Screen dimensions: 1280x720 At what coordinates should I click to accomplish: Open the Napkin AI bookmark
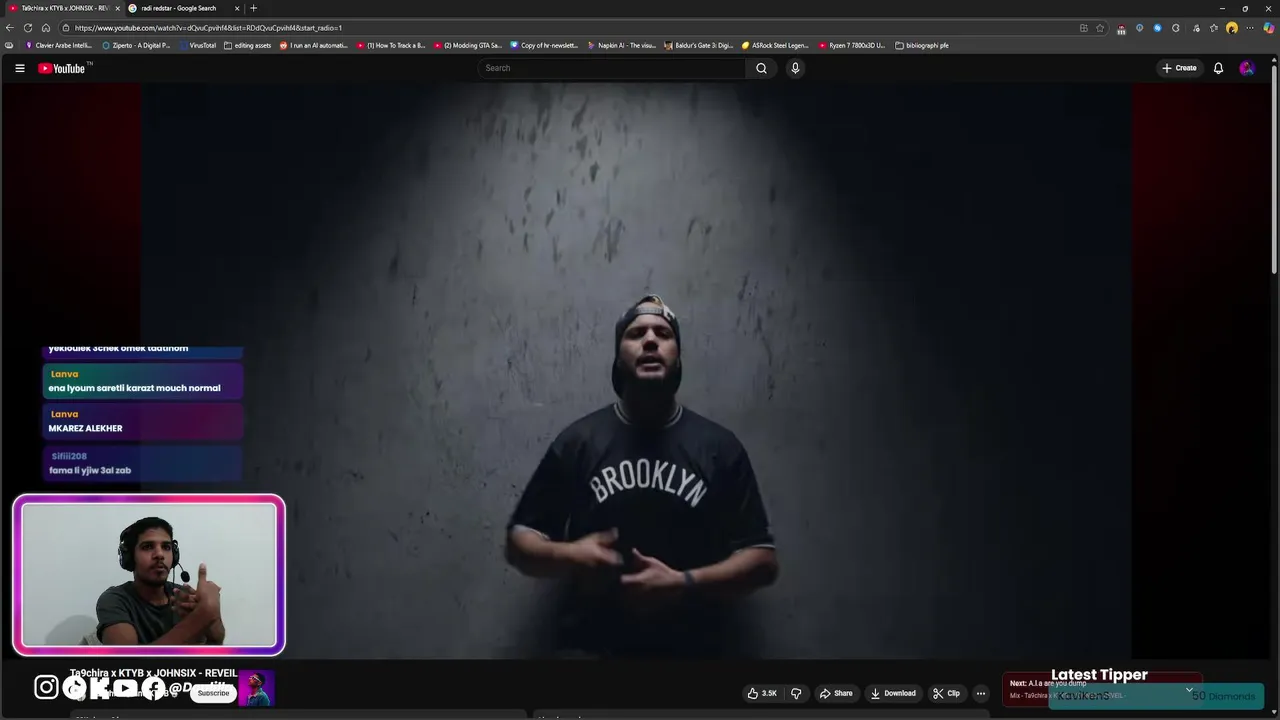point(622,45)
